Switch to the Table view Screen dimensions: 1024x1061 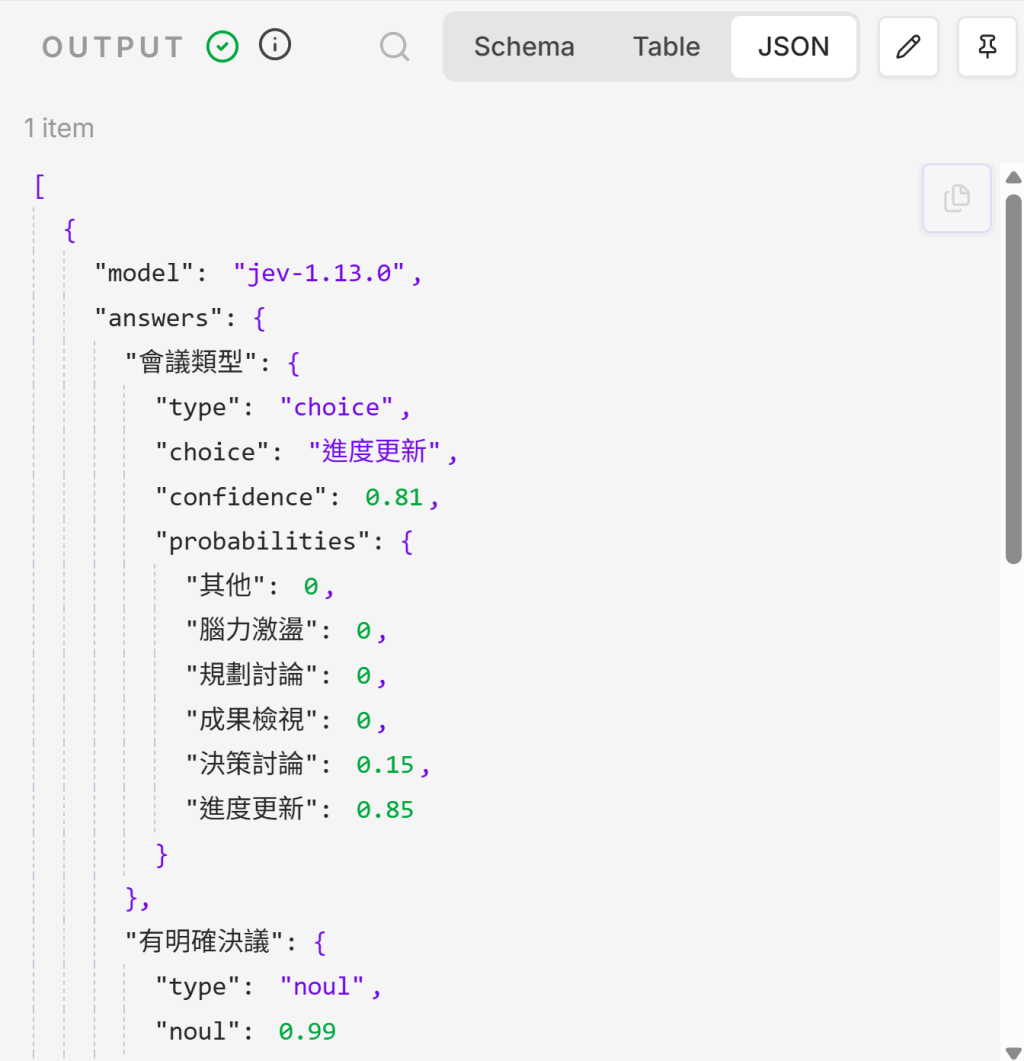click(666, 47)
